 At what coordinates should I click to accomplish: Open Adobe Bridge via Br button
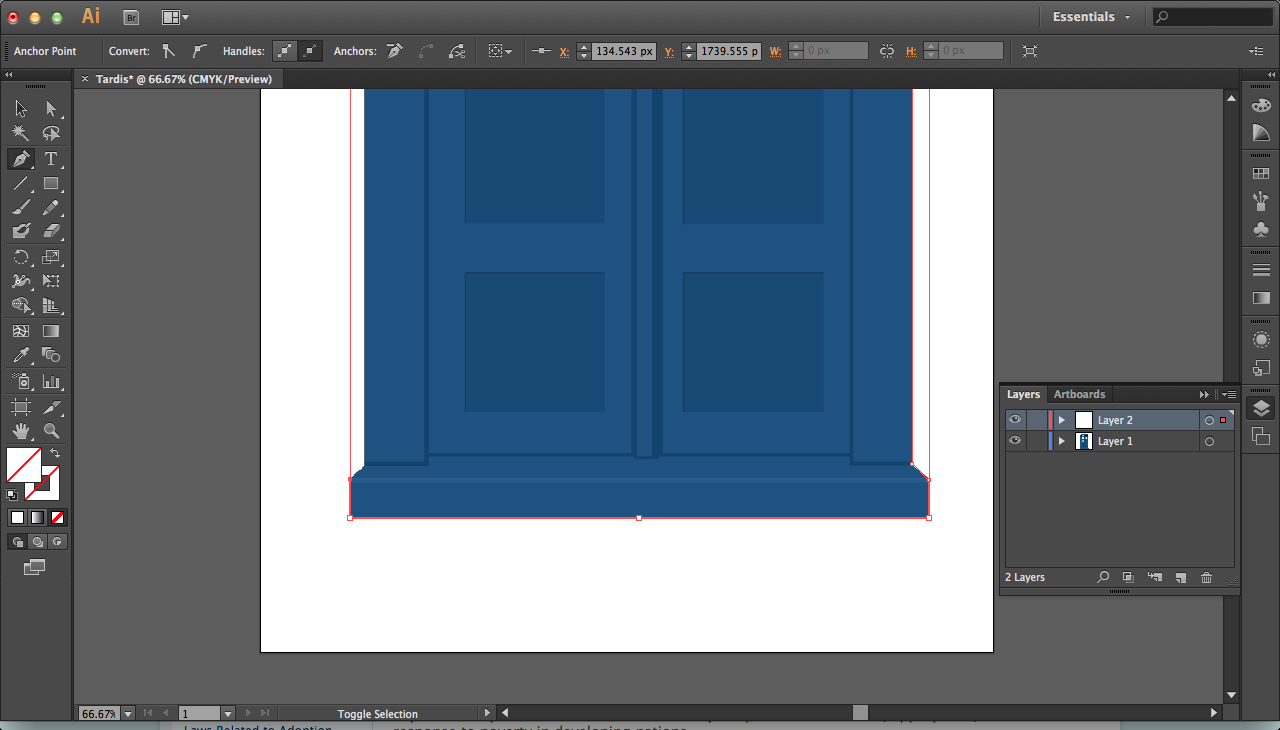(x=131, y=17)
